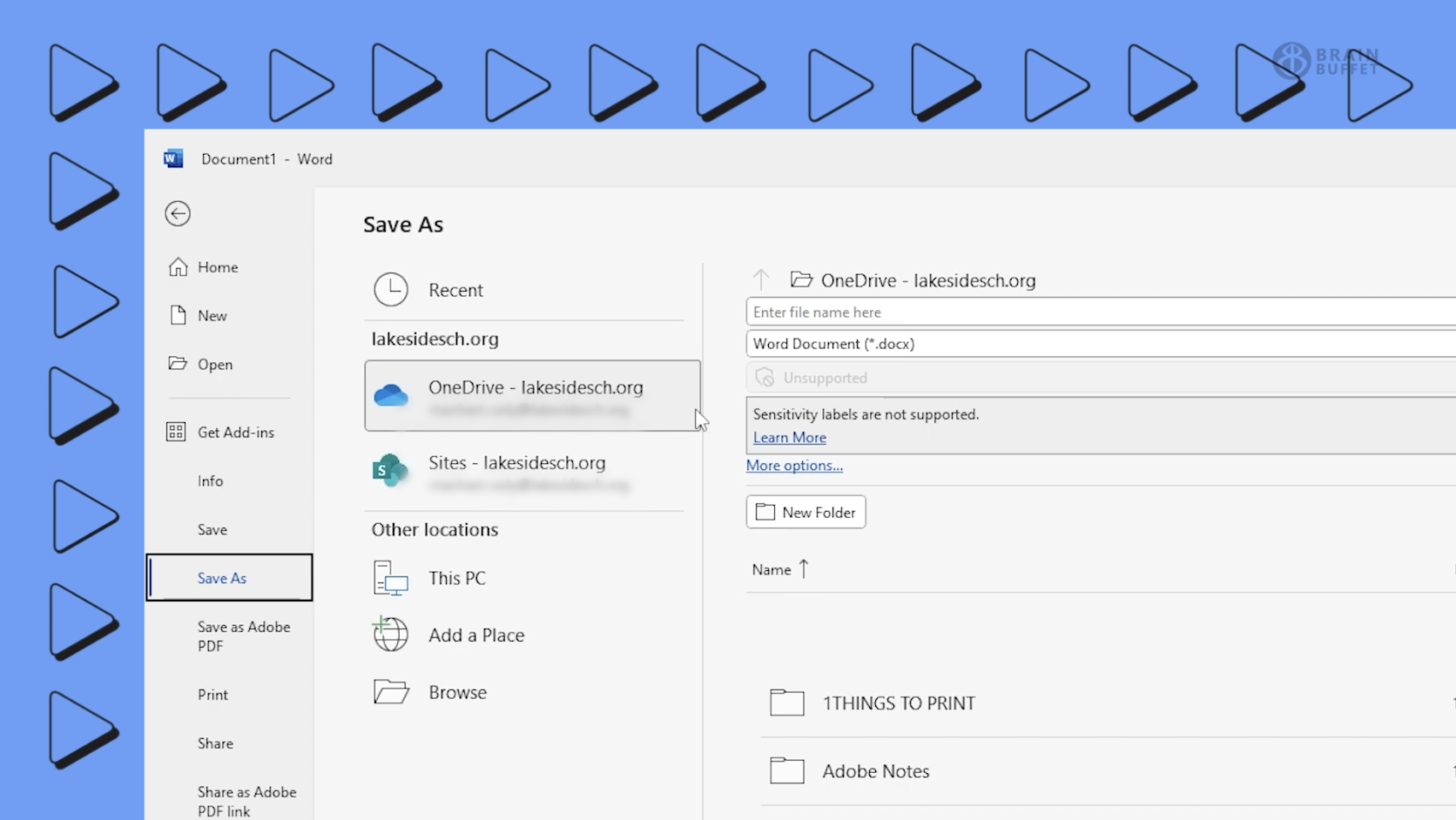This screenshot has height=820, width=1456.
Task: Select the Recent clock icon
Action: [391, 290]
